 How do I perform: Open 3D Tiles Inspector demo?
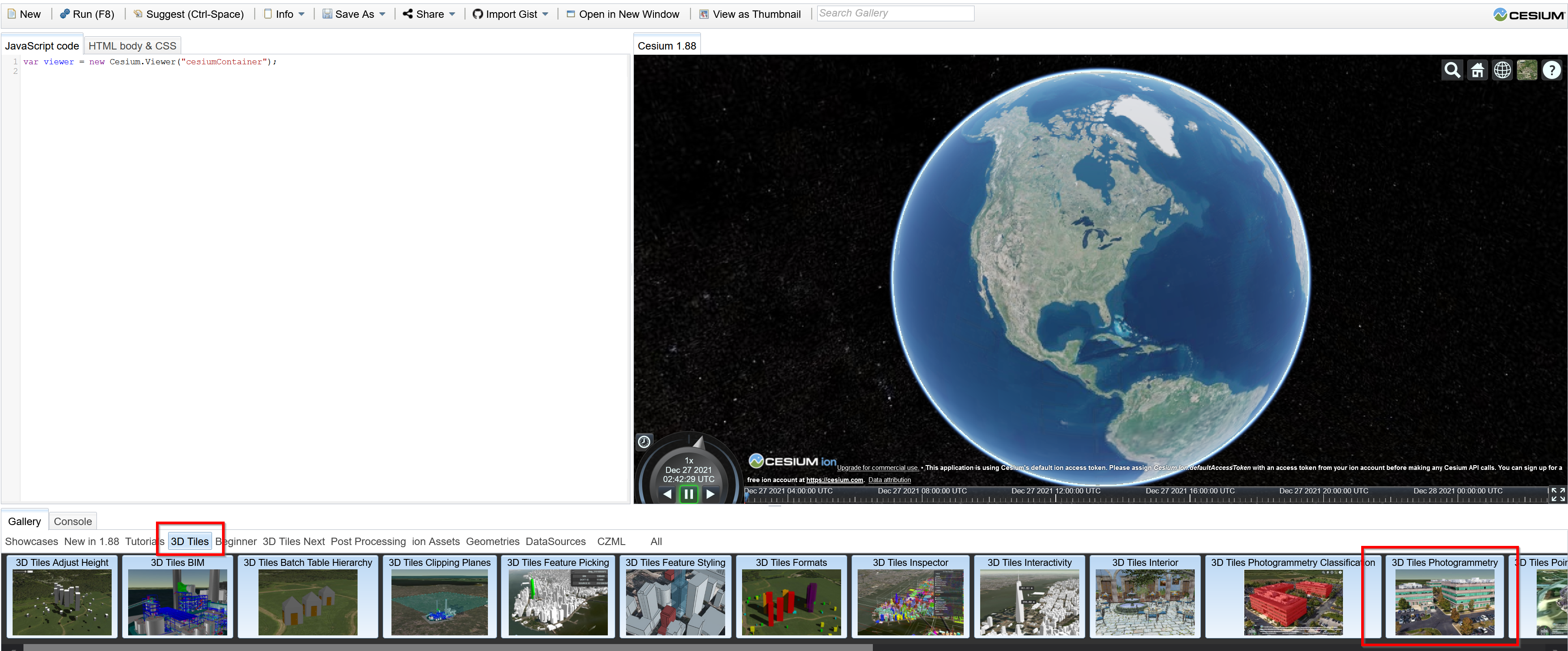tap(910, 596)
